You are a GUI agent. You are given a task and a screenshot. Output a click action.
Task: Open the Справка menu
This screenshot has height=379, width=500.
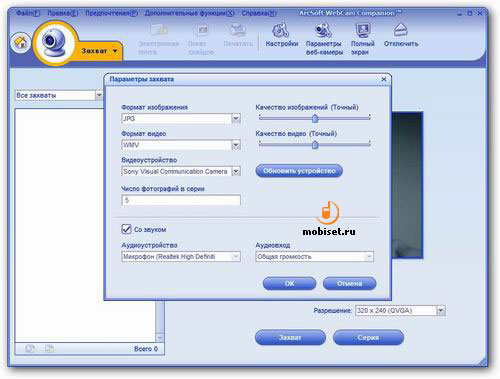coord(259,13)
